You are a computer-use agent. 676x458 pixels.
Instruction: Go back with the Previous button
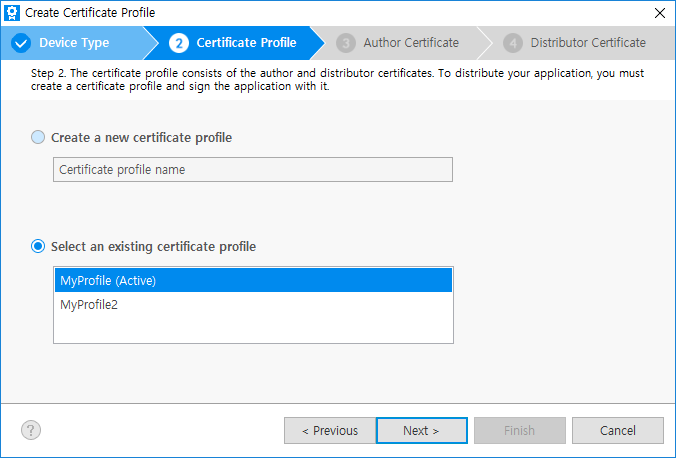tap(329, 431)
